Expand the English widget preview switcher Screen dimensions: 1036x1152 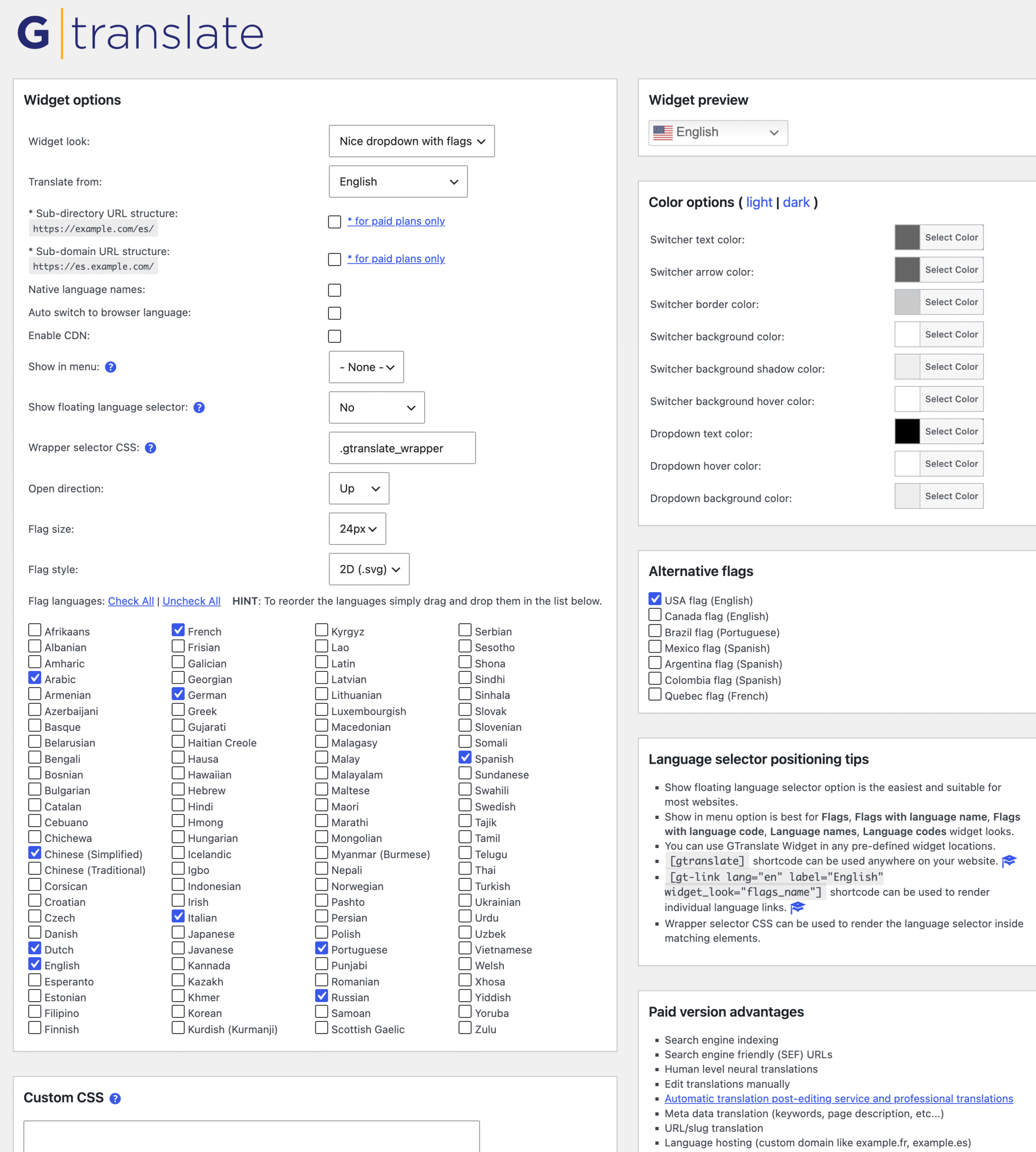[x=718, y=133]
